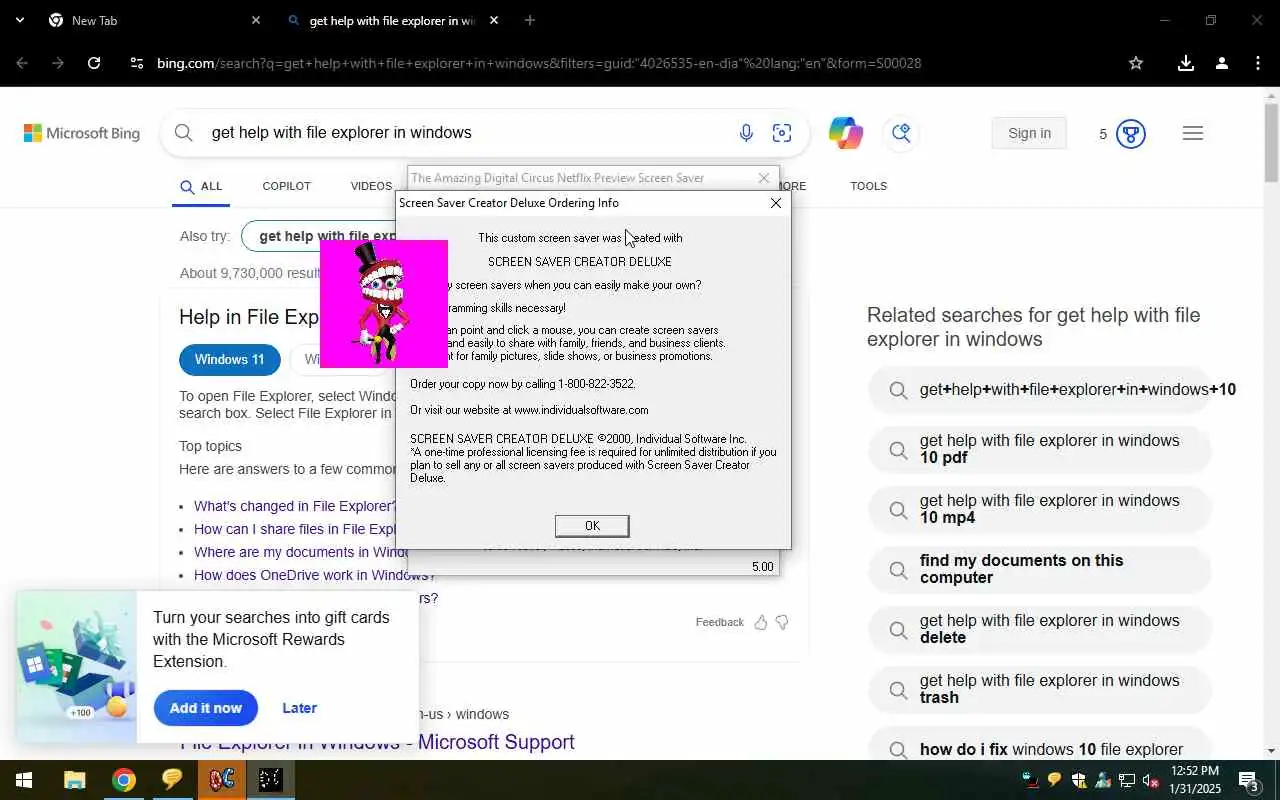Click Sign in on Bing
This screenshot has height=800, width=1280.
pyautogui.click(x=1029, y=133)
